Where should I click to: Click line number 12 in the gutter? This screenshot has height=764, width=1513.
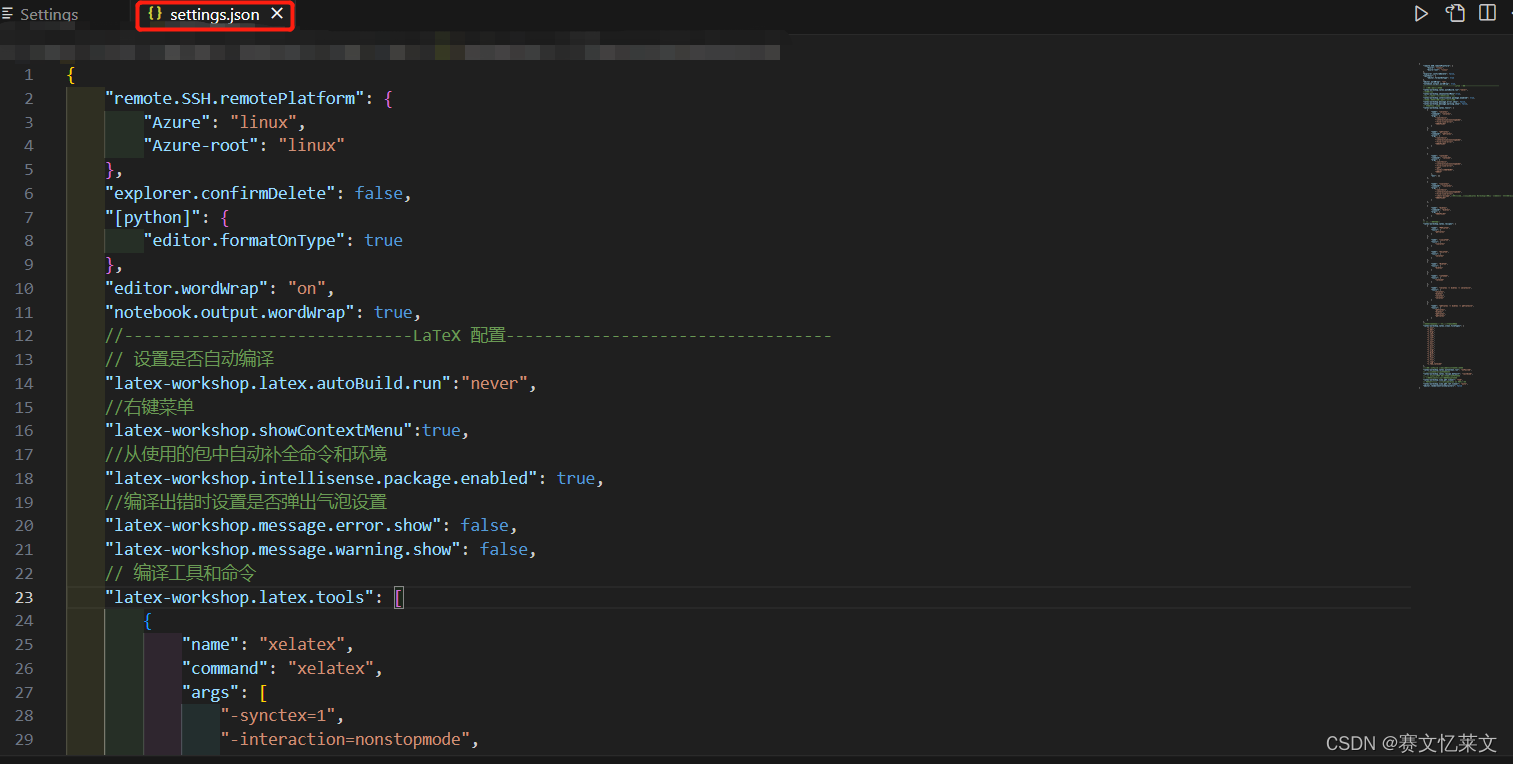[x=24, y=336]
